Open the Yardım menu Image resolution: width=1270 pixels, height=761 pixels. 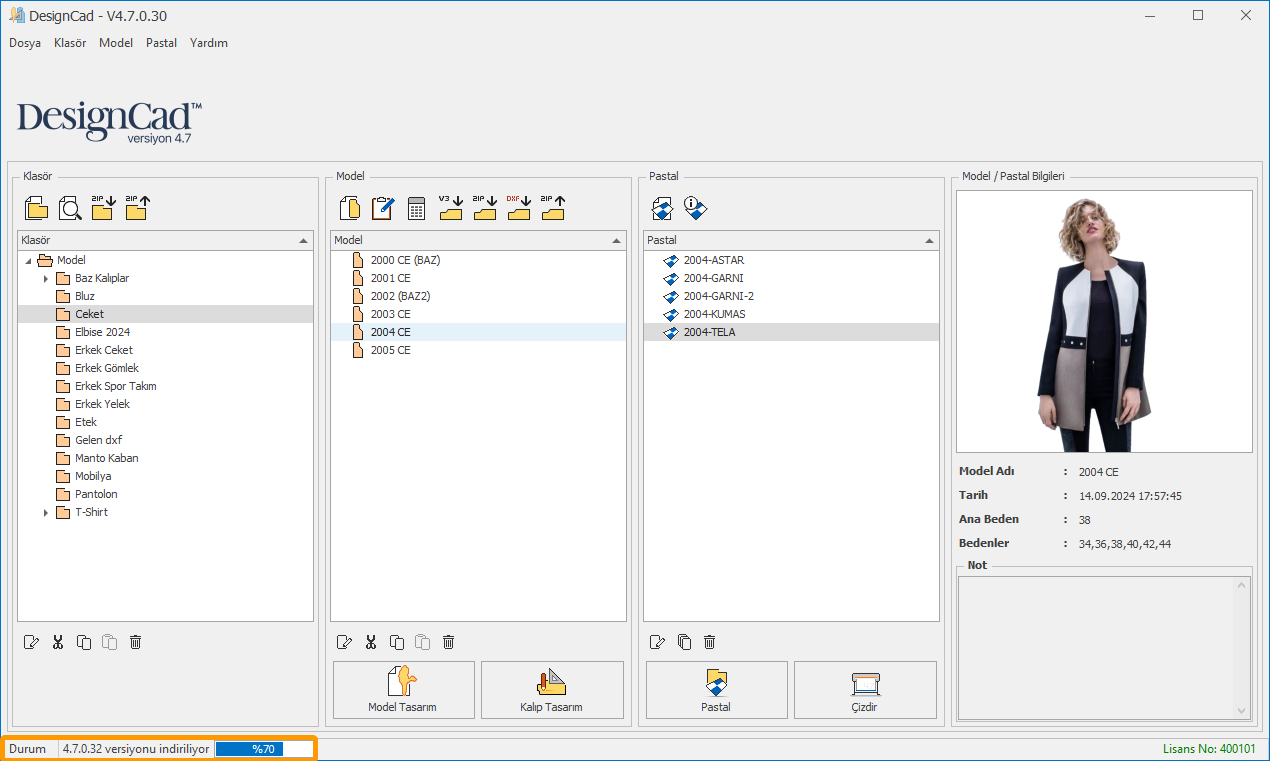[209, 43]
